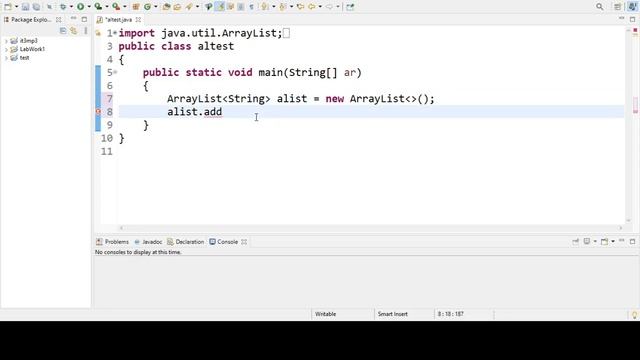The width and height of the screenshot is (640, 360).
Task: Click the Save All toolbar icon
Action: tap(36, 7)
